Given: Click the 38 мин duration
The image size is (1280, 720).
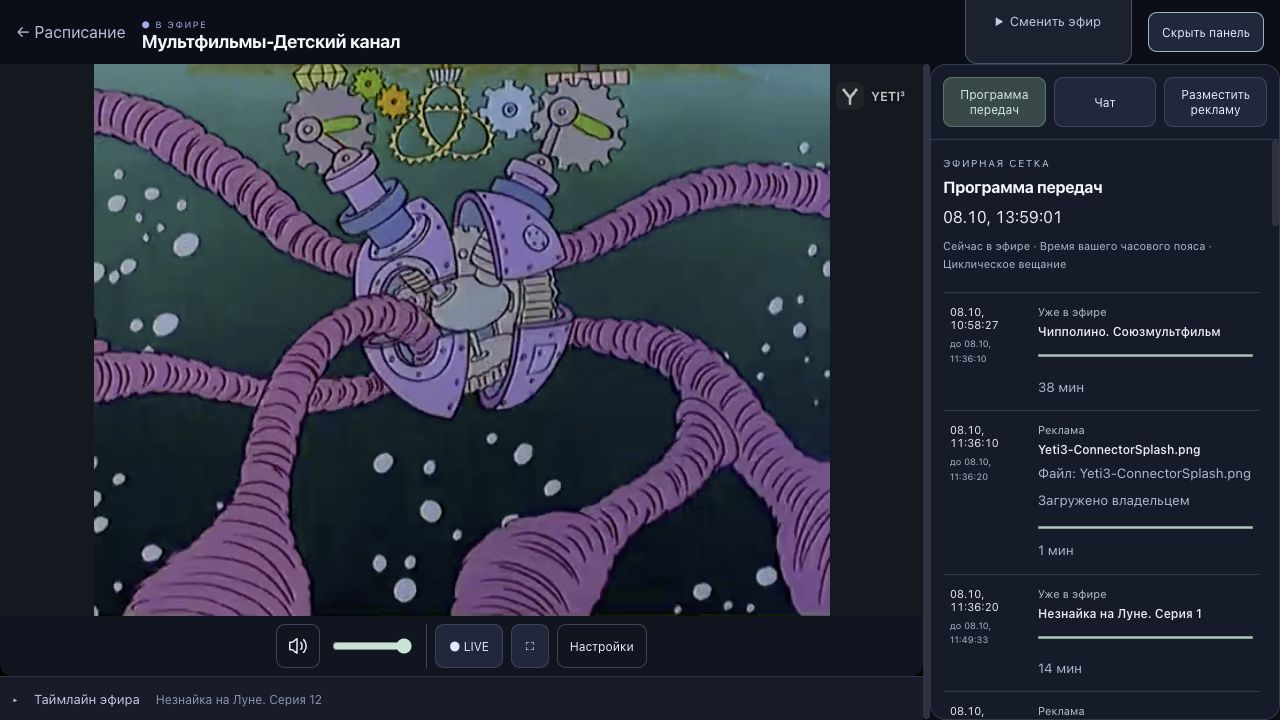Looking at the screenshot, I should 1061,387.
